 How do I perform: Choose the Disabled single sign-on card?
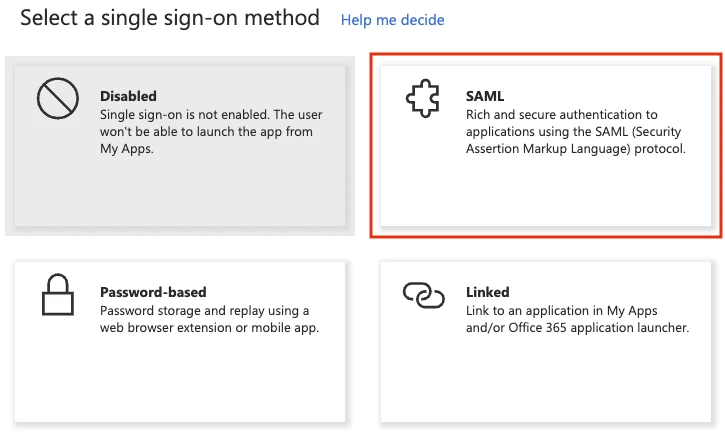click(x=180, y=145)
